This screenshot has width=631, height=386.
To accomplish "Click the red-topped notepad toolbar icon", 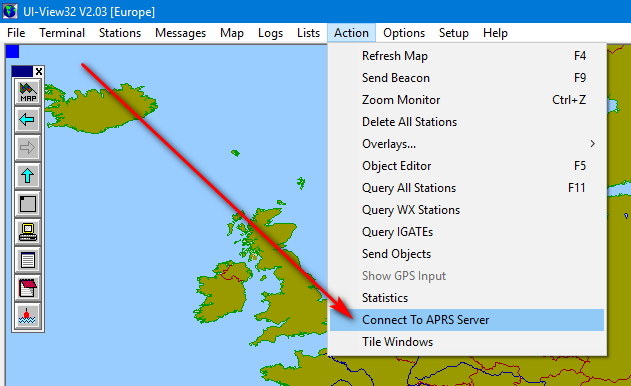I will (x=28, y=289).
